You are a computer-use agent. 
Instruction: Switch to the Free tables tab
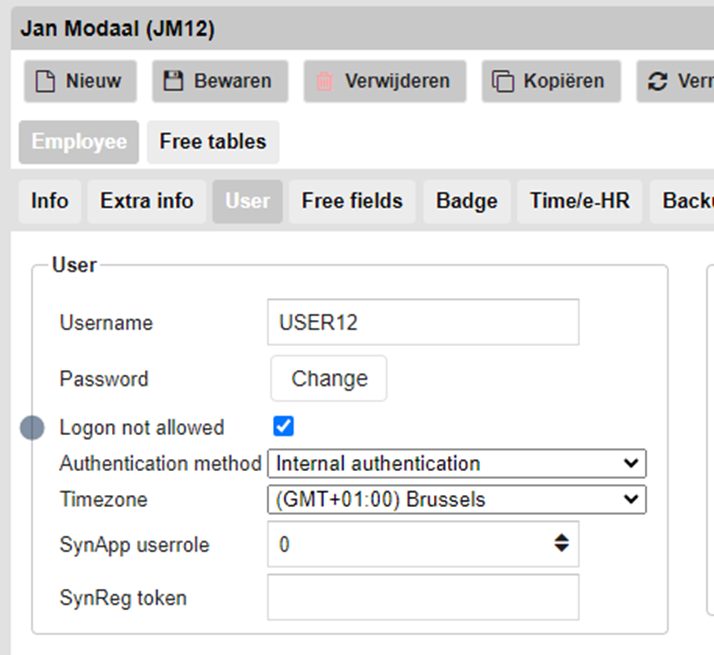213,142
